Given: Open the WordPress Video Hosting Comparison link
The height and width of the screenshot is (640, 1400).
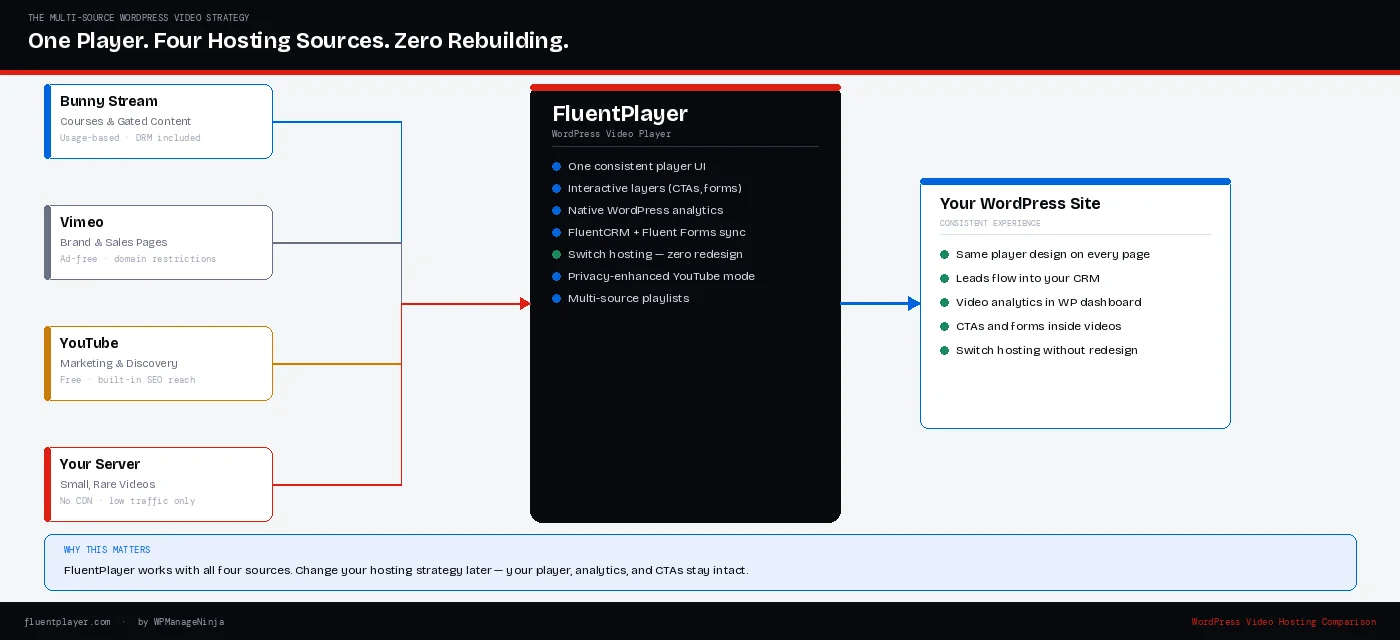Looking at the screenshot, I should coord(1283,621).
